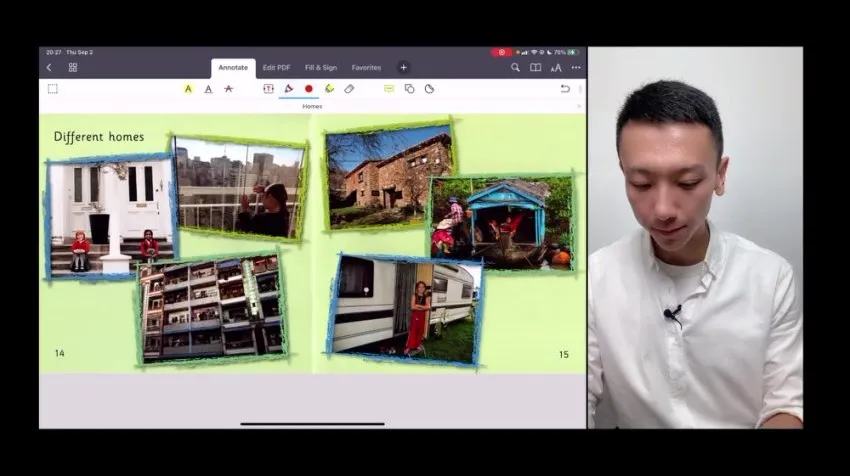Open the sticker tool
The image size is (850, 476).
tap(429, 89)
